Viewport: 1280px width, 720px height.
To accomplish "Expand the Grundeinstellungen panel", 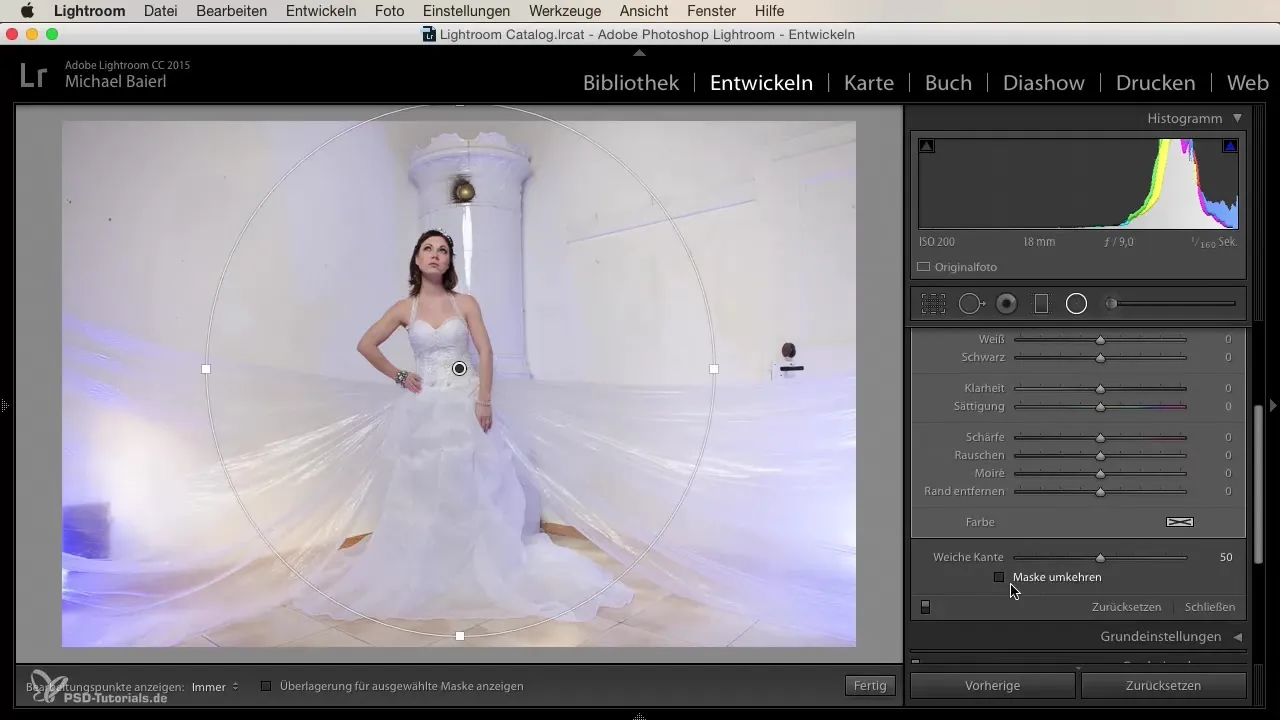I will tap(1237, 637).
